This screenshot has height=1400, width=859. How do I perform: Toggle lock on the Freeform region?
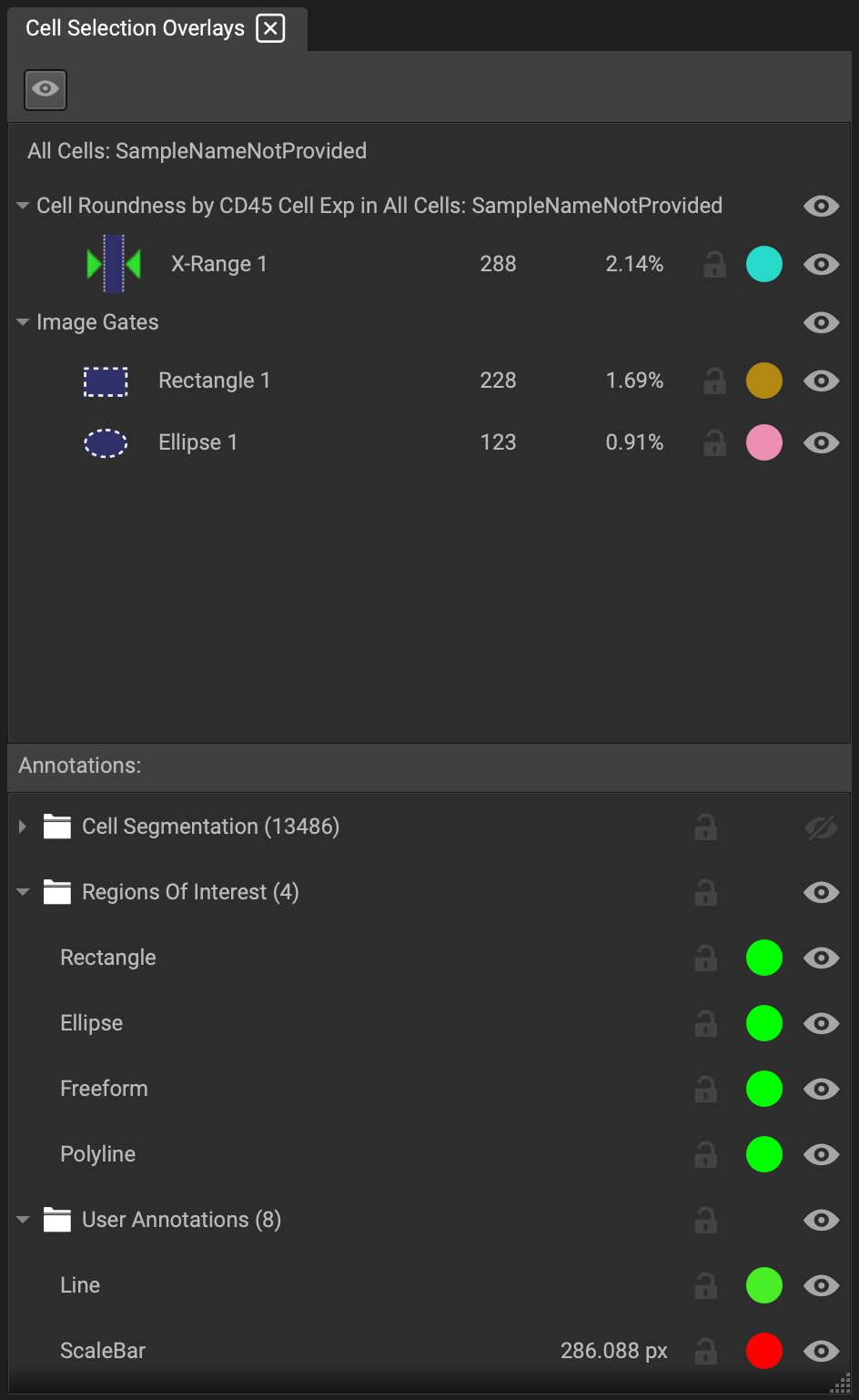click(705, 1090)
